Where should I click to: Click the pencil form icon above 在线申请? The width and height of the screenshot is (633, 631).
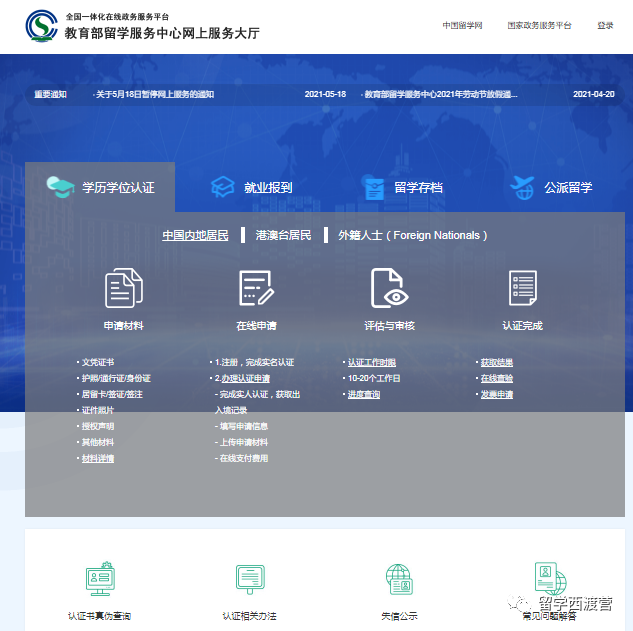tap(257, 288)
